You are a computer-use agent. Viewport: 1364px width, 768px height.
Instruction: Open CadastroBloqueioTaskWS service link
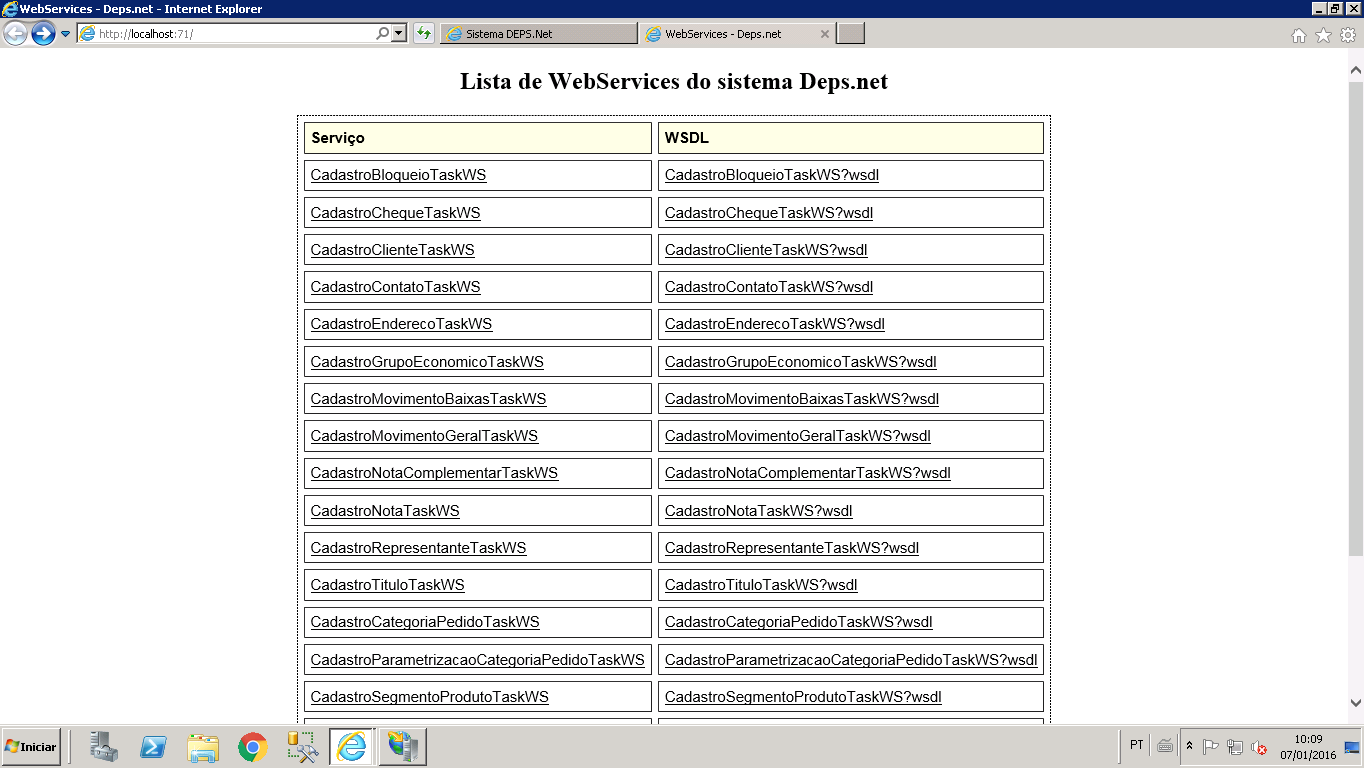pos(398,175)
